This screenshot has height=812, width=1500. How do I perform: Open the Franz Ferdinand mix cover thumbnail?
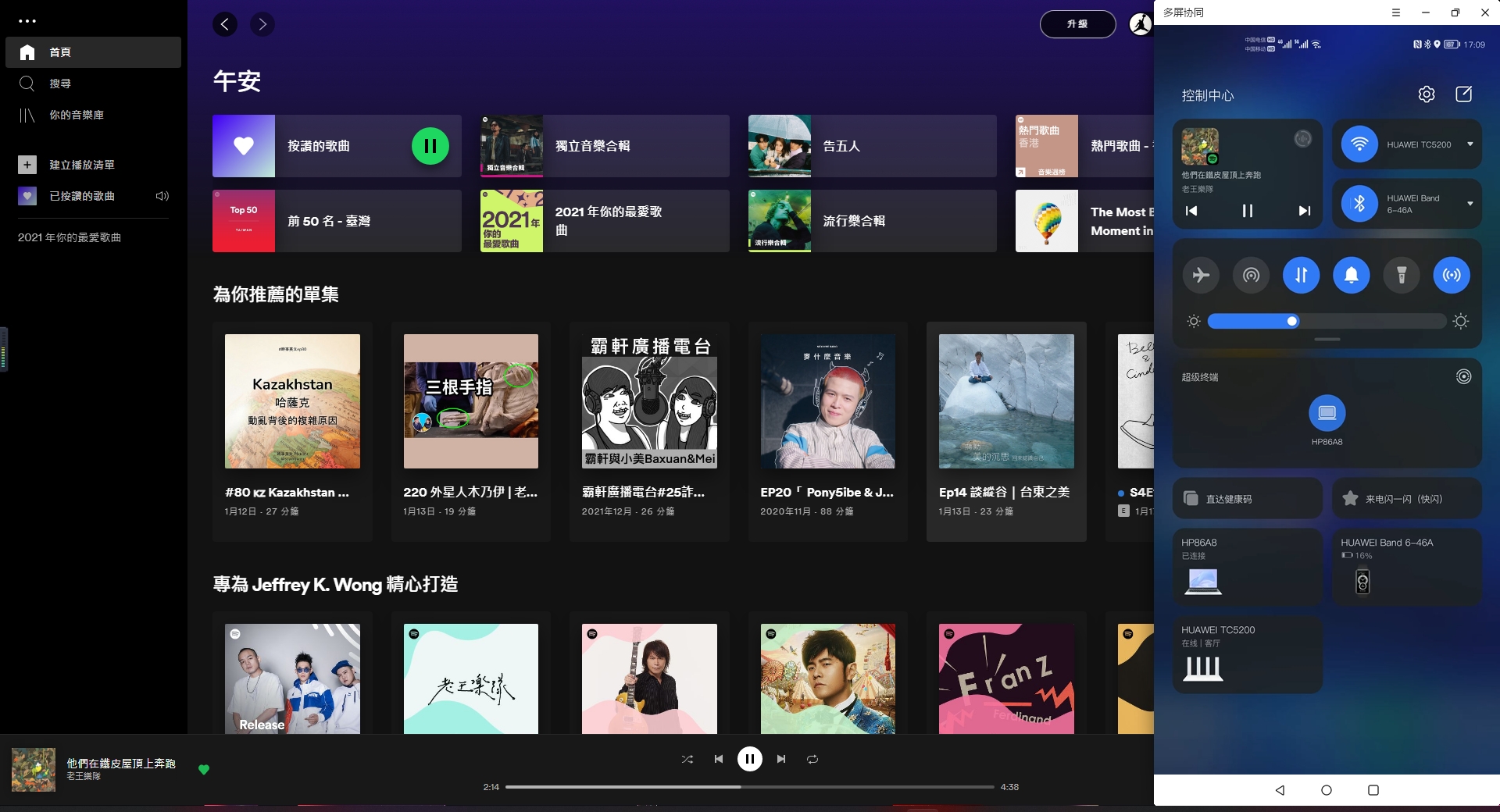[x=1006, y=678]
